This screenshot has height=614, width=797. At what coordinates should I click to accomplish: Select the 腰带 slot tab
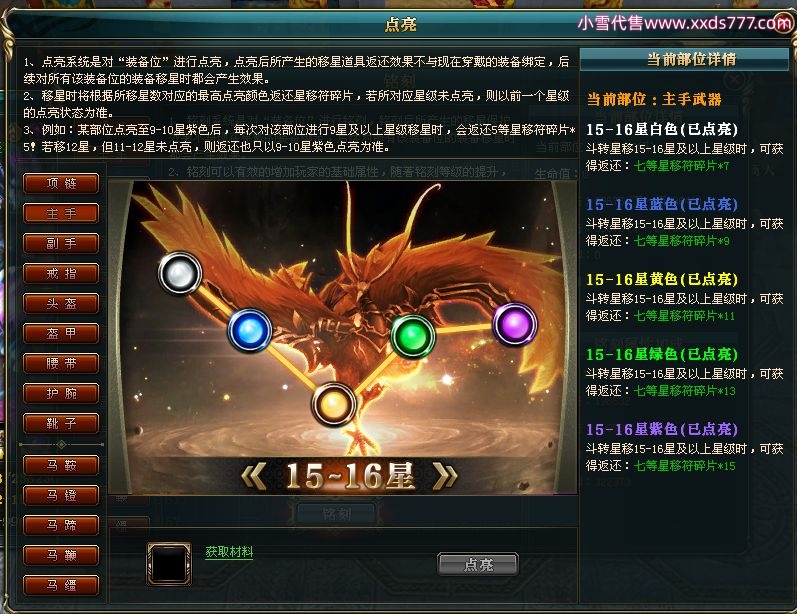click(x=61, y=363)
